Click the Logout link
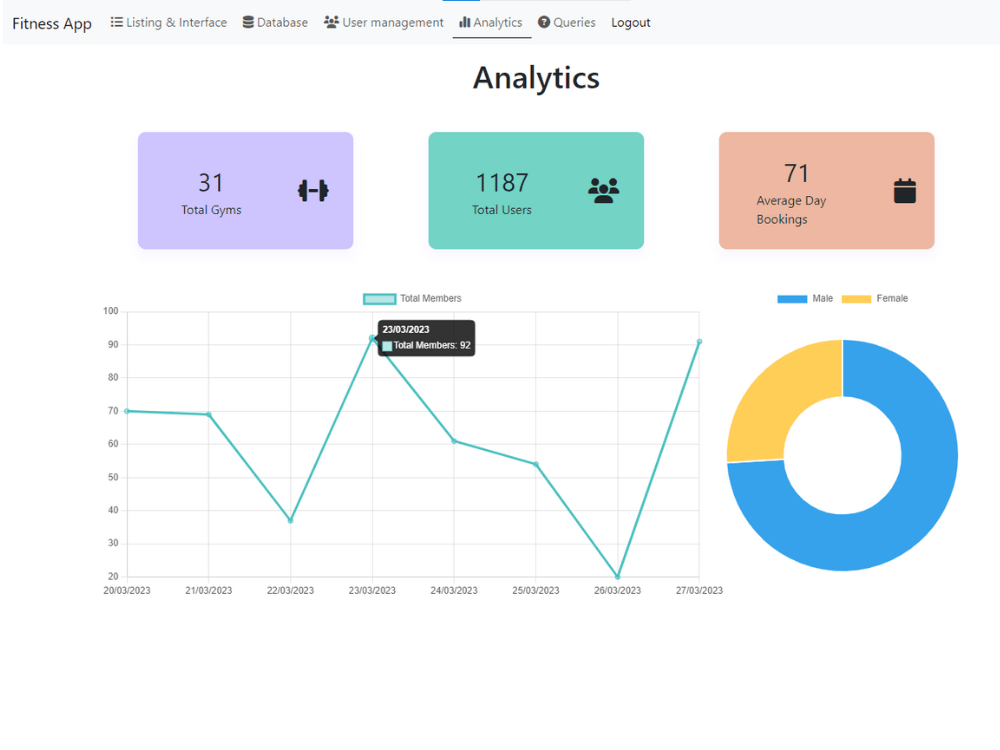 click(x=631, y=22)
